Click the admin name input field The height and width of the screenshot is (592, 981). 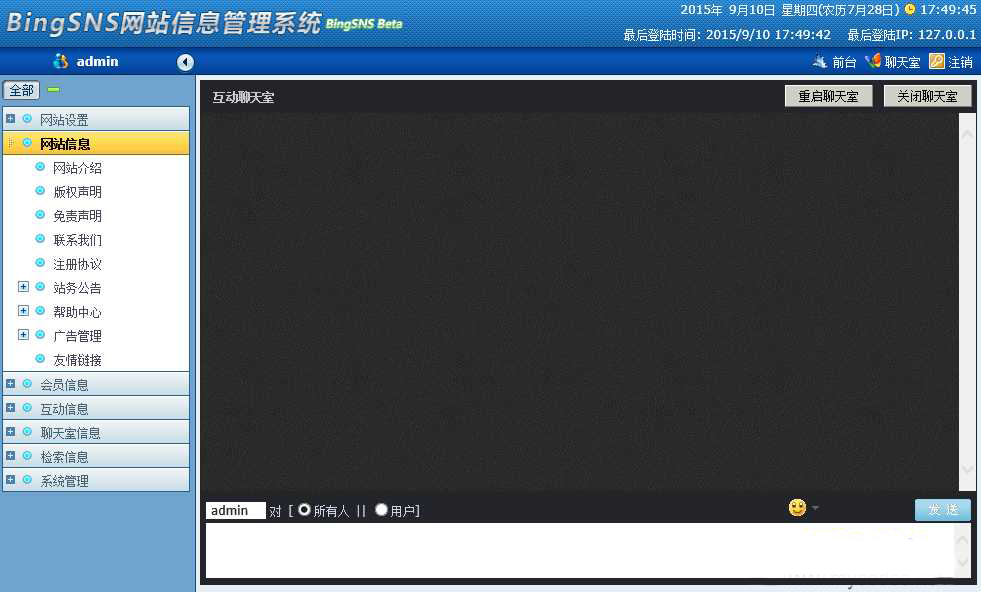click(234, 510)
